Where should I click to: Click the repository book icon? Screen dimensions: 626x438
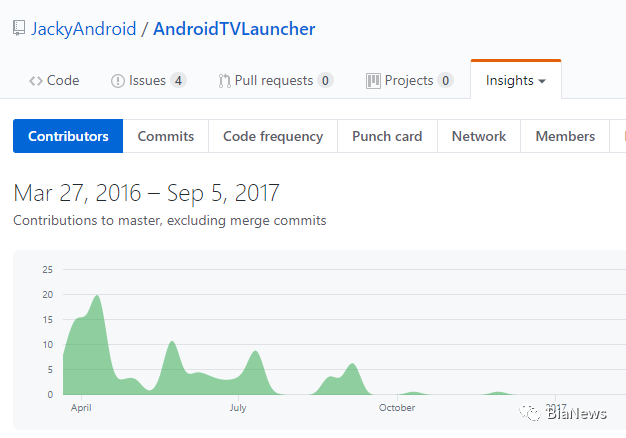pos(19,28)
